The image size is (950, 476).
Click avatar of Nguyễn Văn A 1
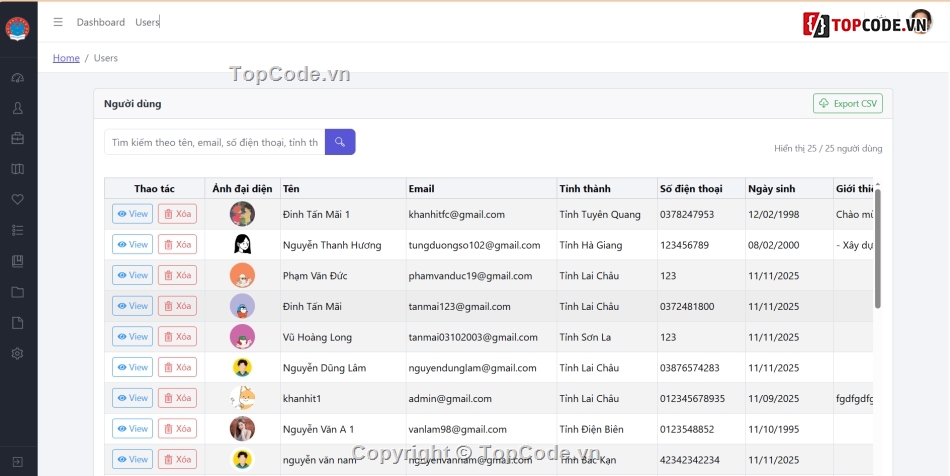(x=242, y=429)
